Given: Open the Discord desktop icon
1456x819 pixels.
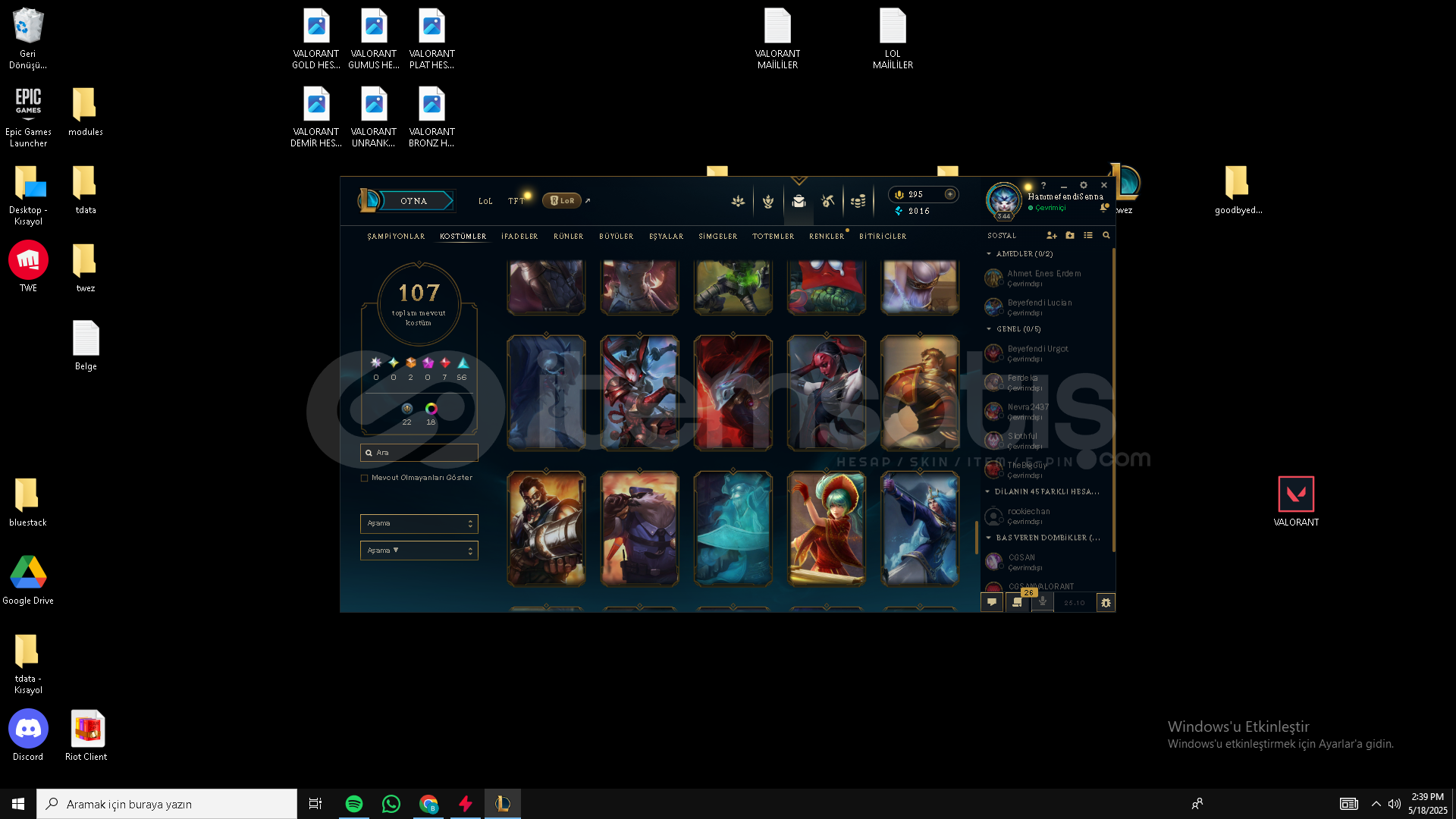Looking at the screenshot, I should [x=28, y=735].
